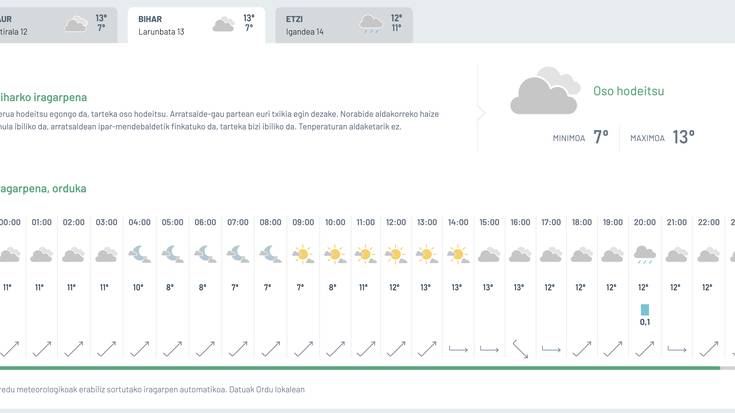
Task: Click the 18:00 cloudy weather icon
Action: coord(582,255)
